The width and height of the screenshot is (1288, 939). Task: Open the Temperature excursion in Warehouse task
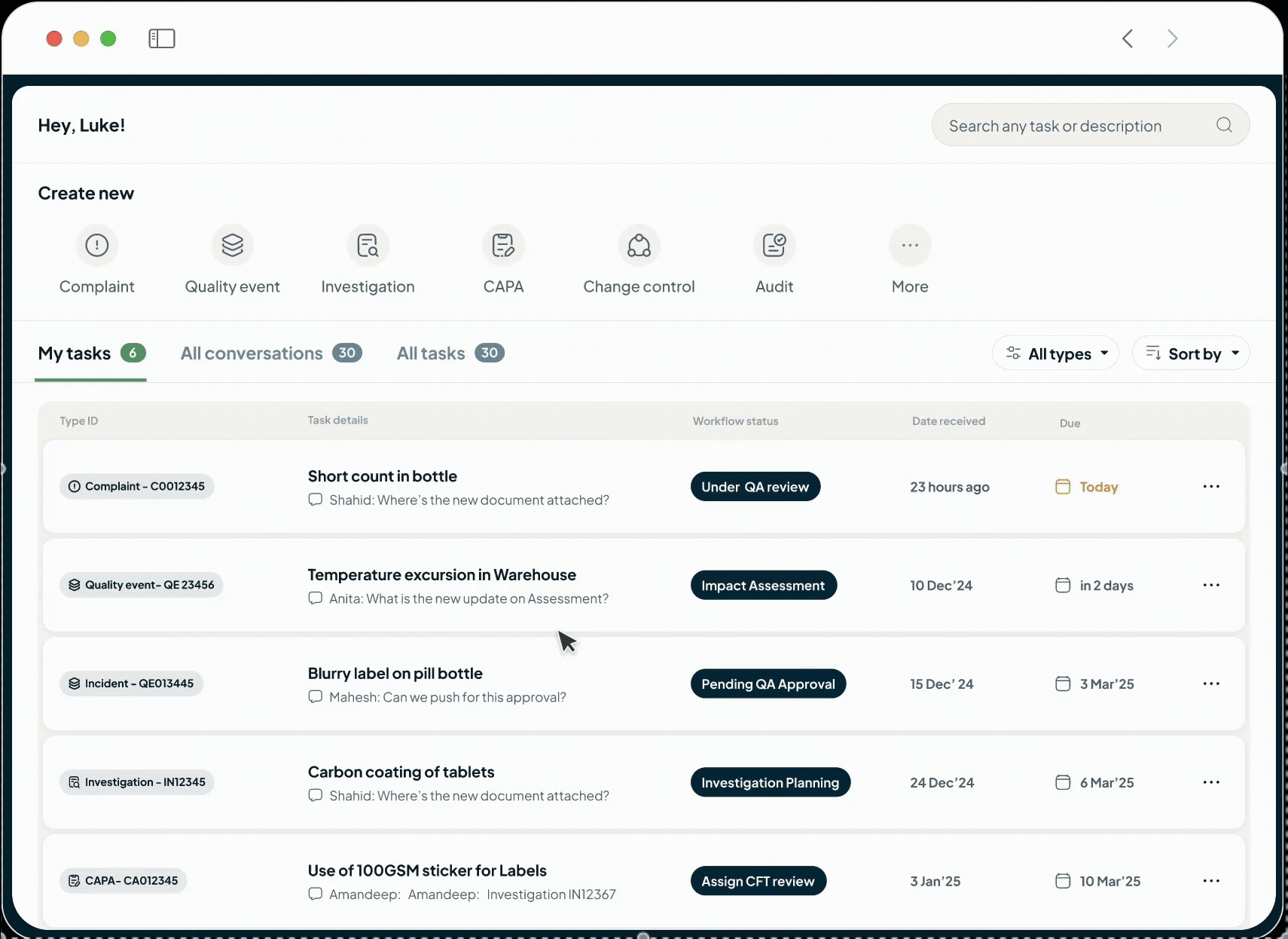point(441,574)
